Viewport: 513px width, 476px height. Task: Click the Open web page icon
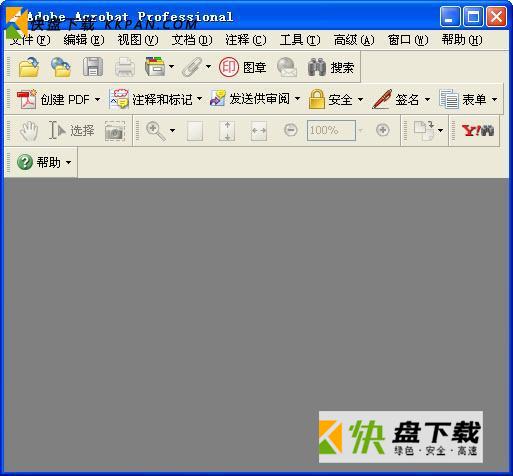pos(61,67)
